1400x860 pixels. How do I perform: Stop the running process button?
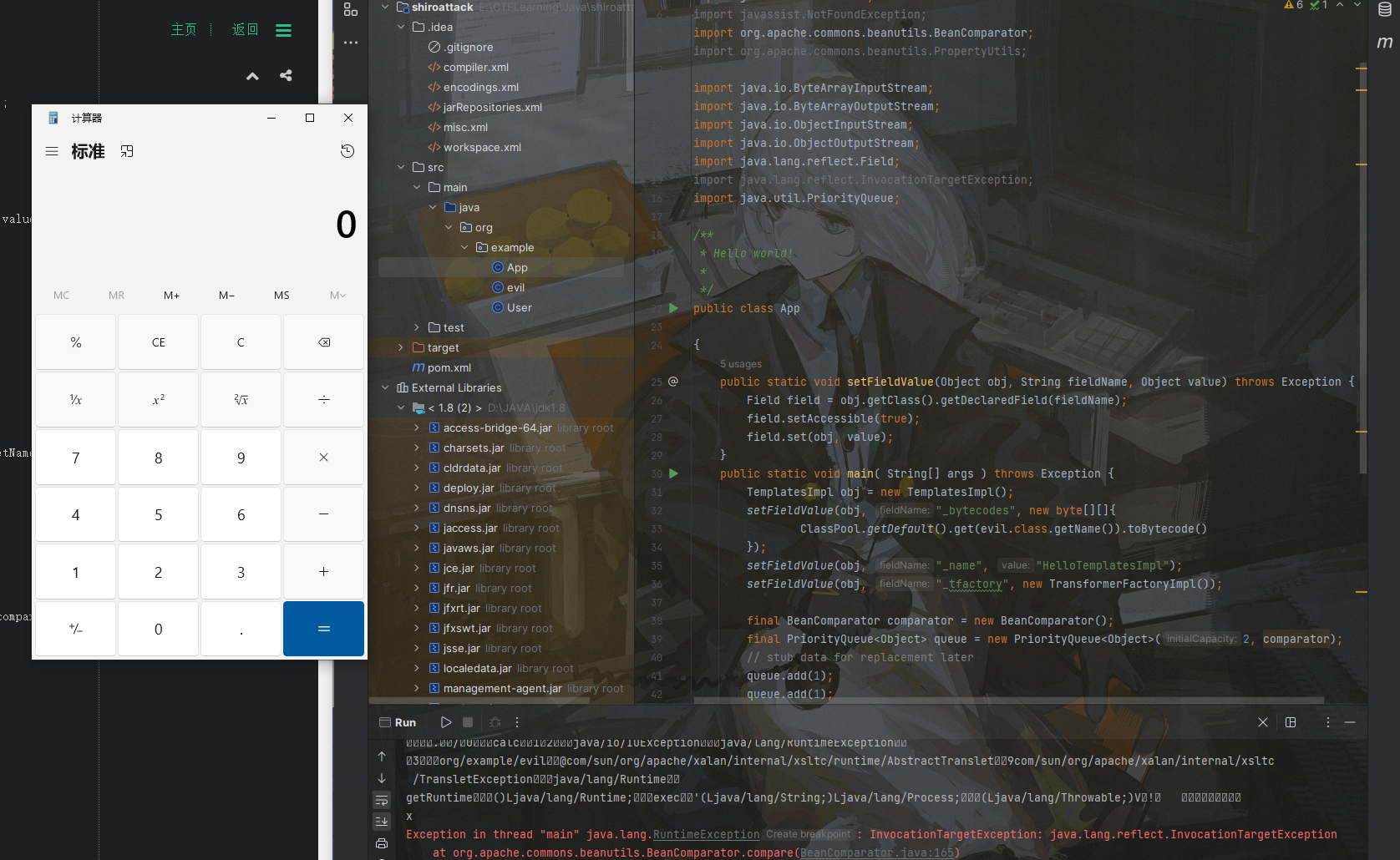tap(468, 722)
